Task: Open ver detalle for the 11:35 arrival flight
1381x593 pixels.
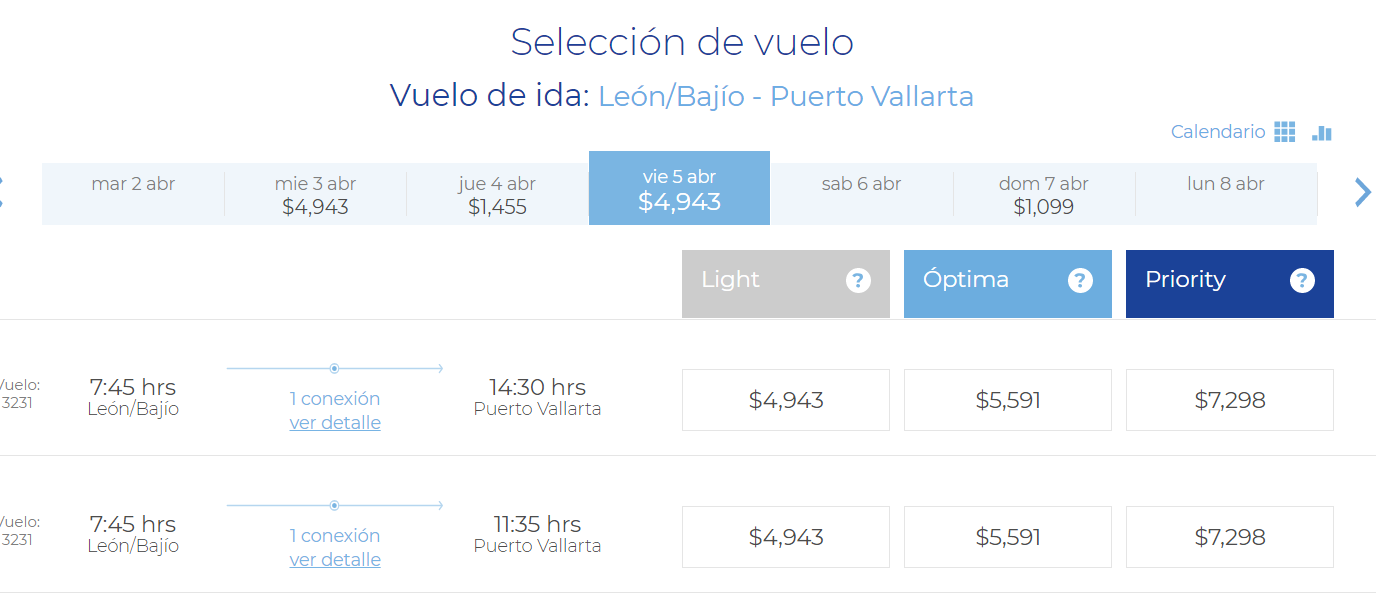Action: coord(334,559)
